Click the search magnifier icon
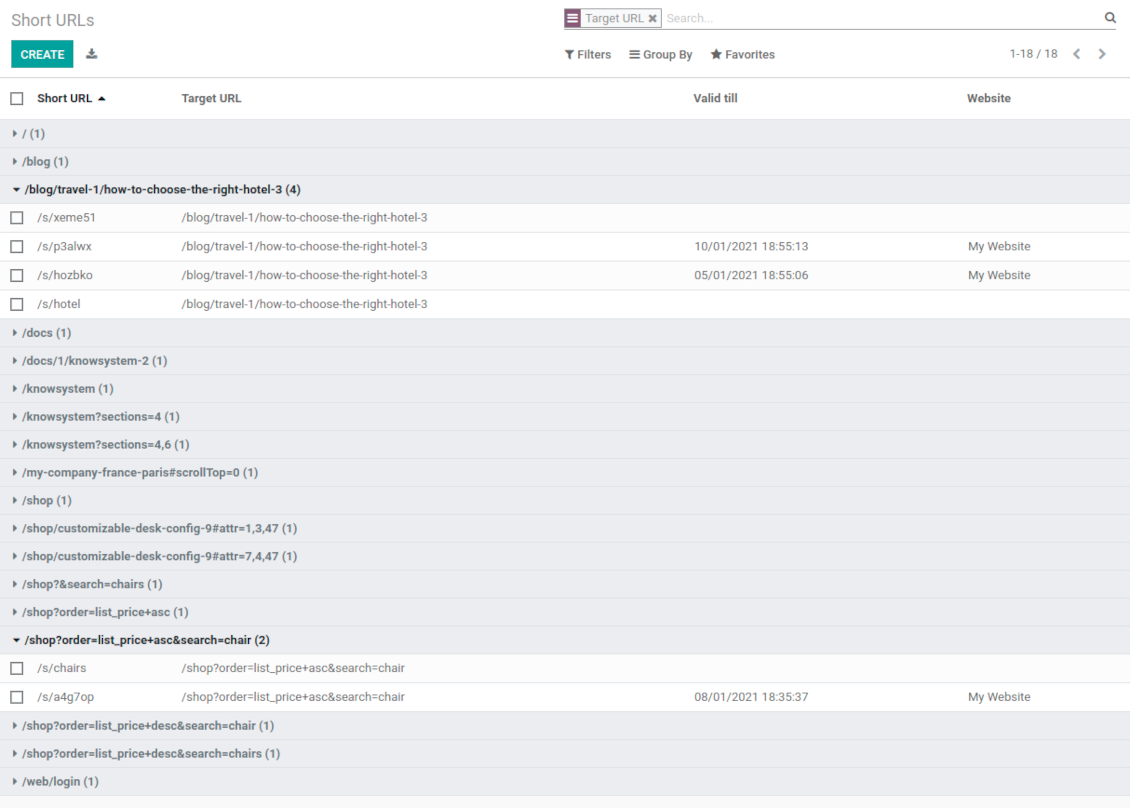Screen dimensions: 1130x808 (x=1110, y=18)
